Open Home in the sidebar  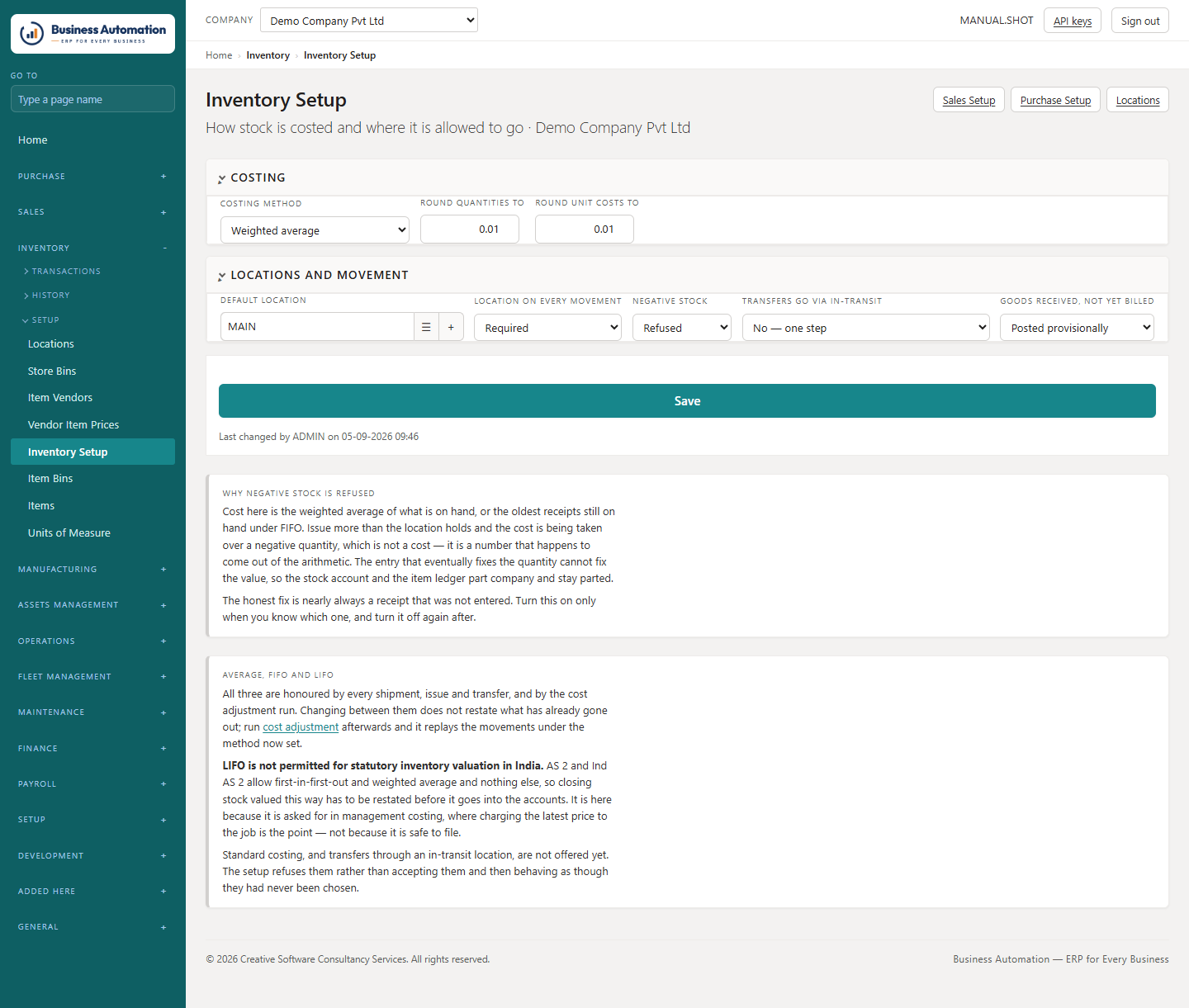pos(92,140)
